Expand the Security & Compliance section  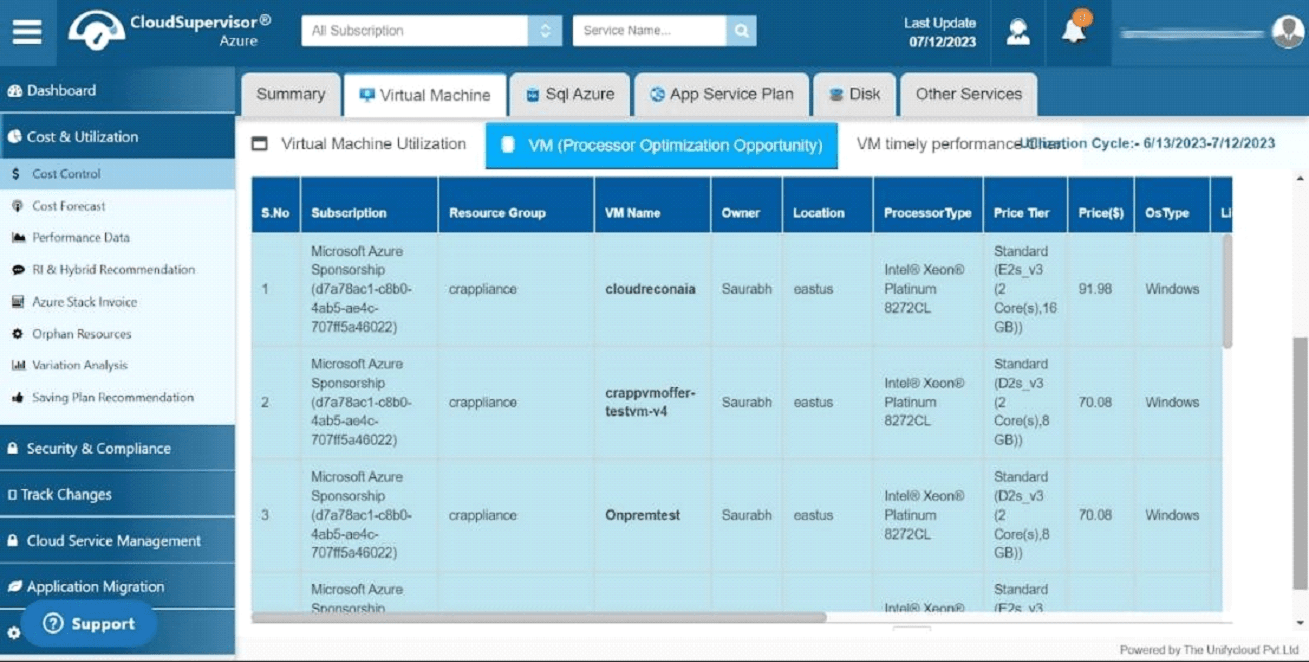[117, 449]
